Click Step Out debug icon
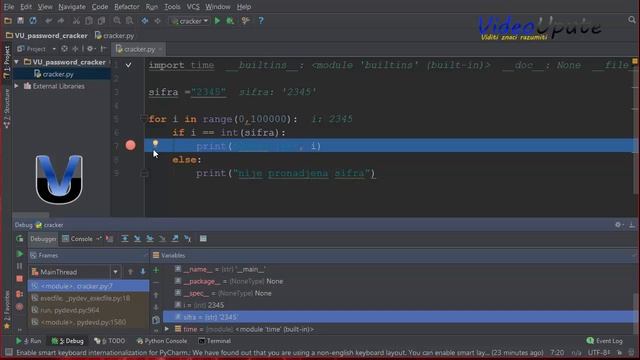Viewport: 640px width, 360px height. (x=175, y=239)
